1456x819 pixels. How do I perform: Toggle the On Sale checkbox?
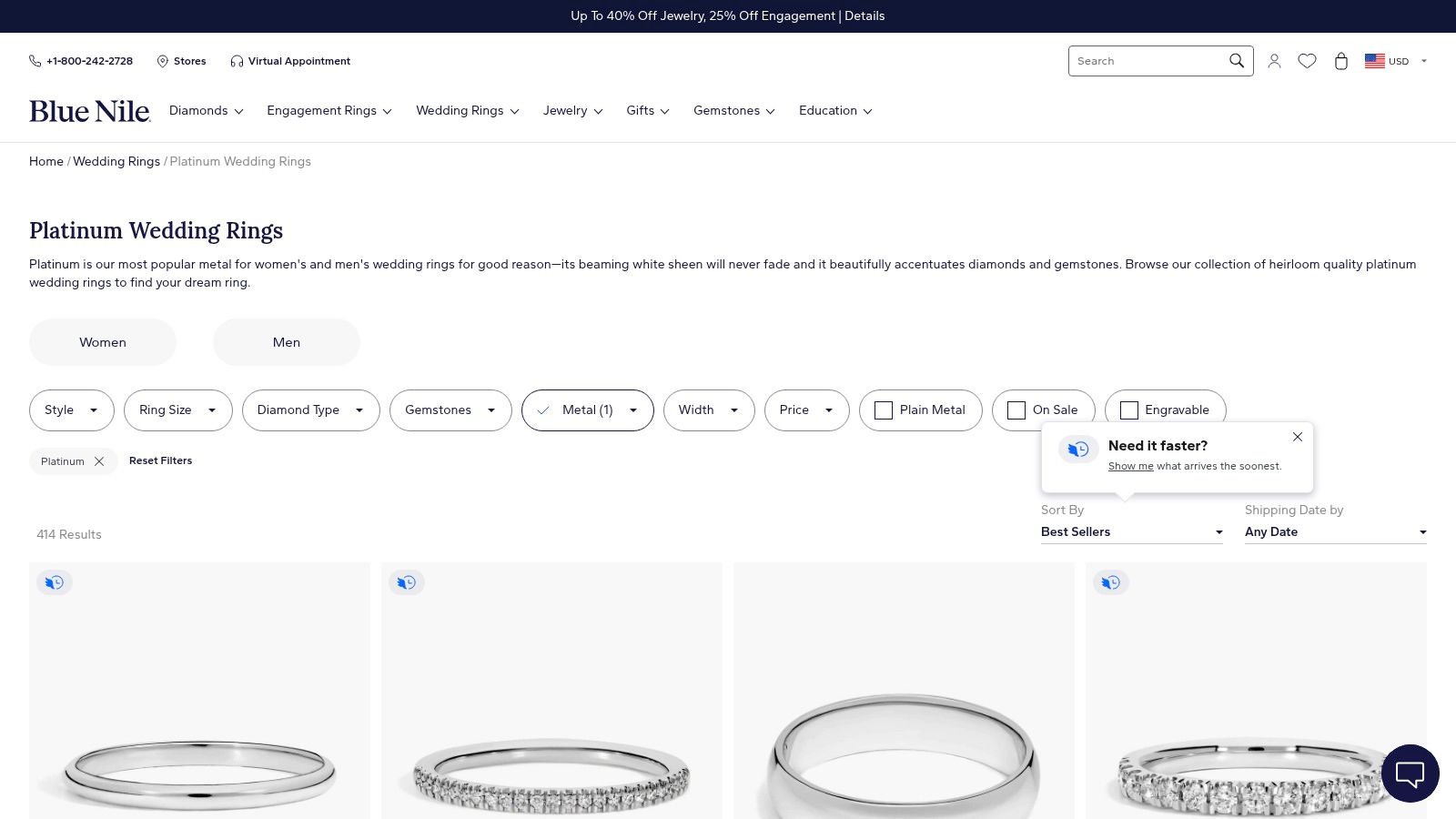tap(1016, 410)
